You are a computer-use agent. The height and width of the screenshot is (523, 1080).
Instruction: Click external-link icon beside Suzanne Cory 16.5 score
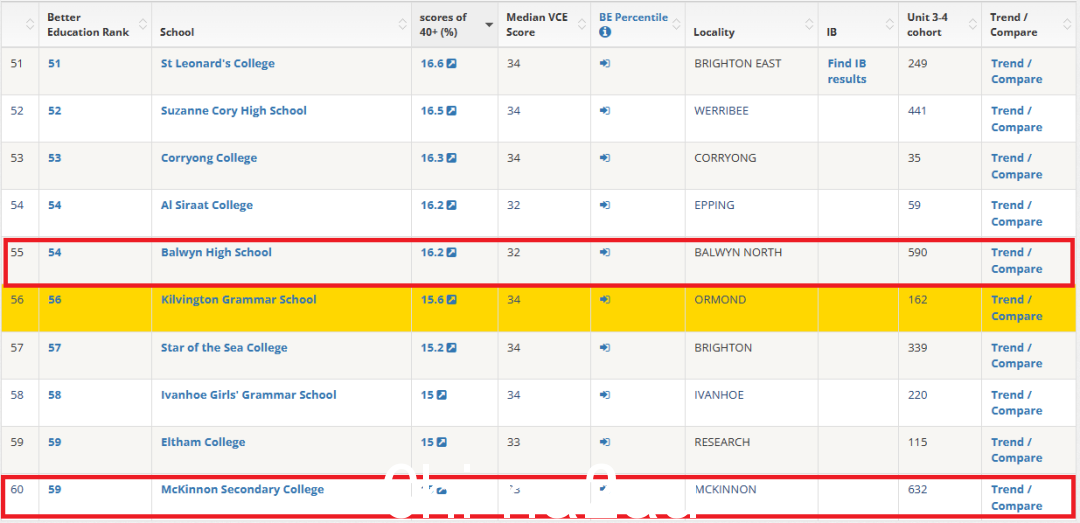(x=451, y=111)
